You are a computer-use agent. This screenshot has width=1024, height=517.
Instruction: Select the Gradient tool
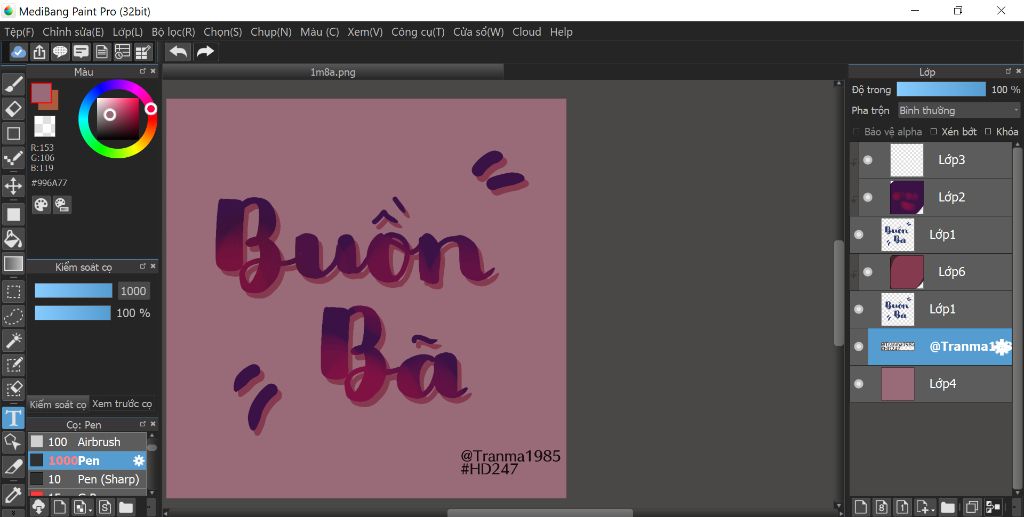click(x=13, y=264)
